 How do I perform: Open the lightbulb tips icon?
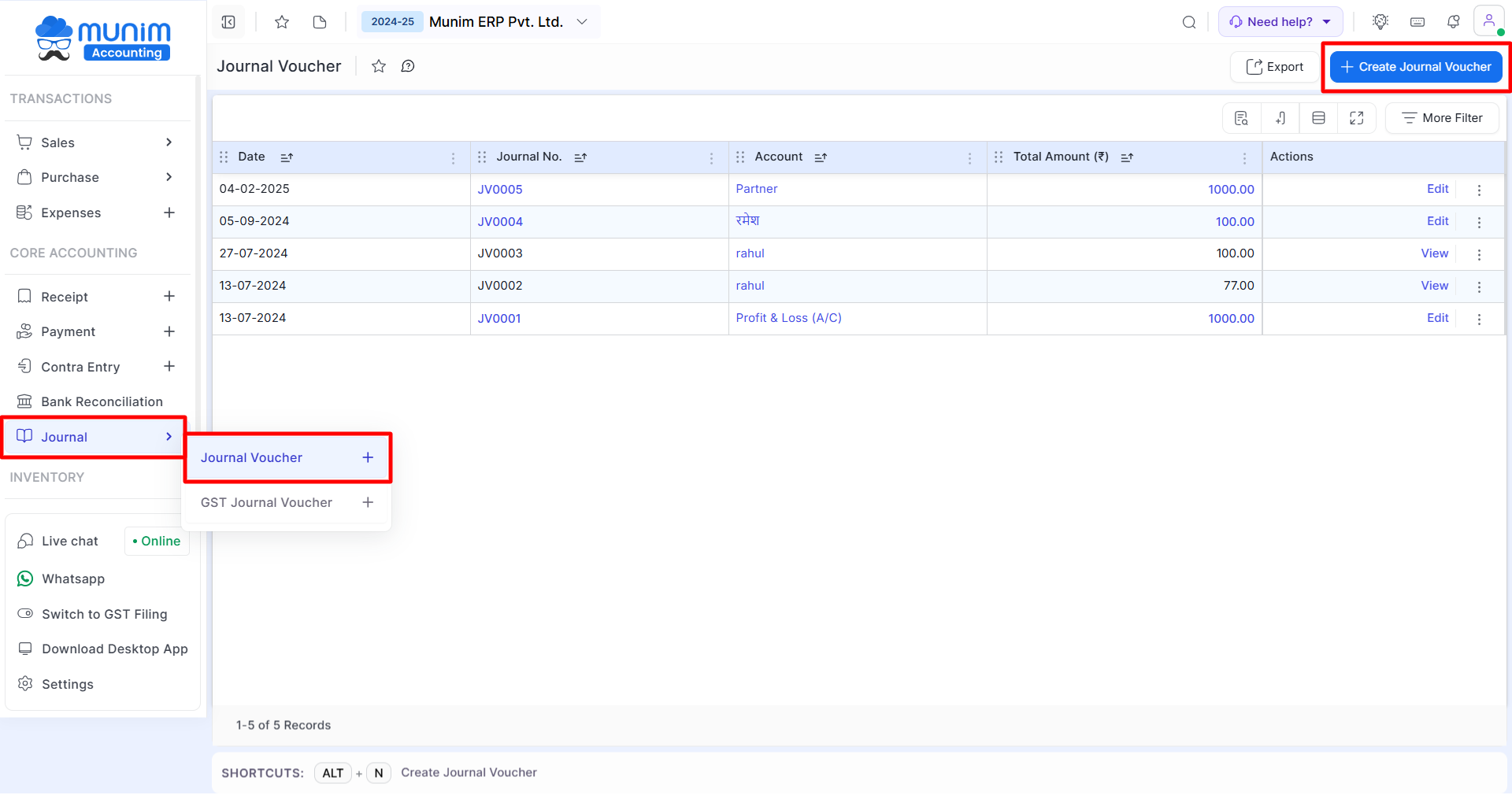pyautogui.click(x=1380, y=22)
